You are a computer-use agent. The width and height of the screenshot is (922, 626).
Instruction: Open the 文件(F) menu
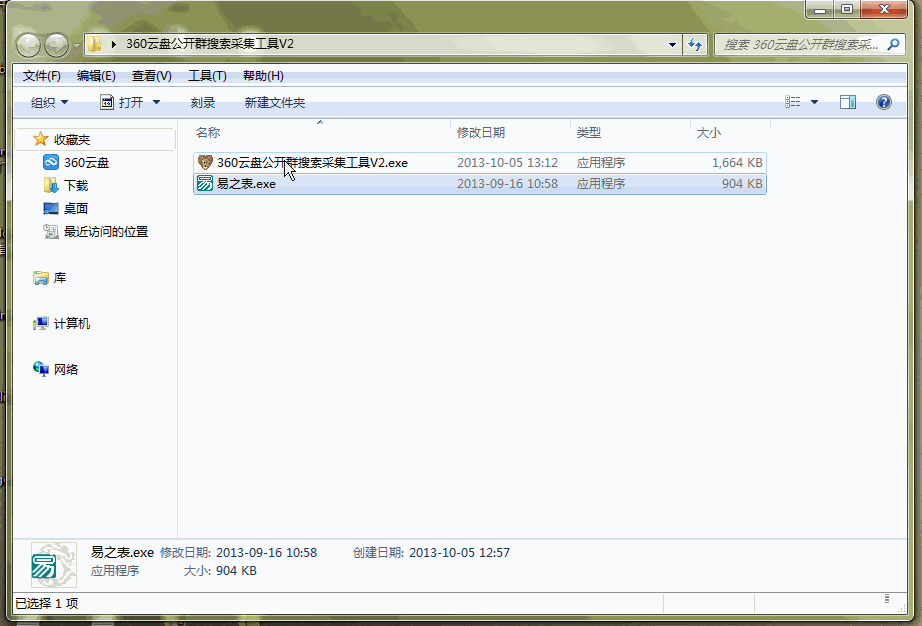click(41, 76)
